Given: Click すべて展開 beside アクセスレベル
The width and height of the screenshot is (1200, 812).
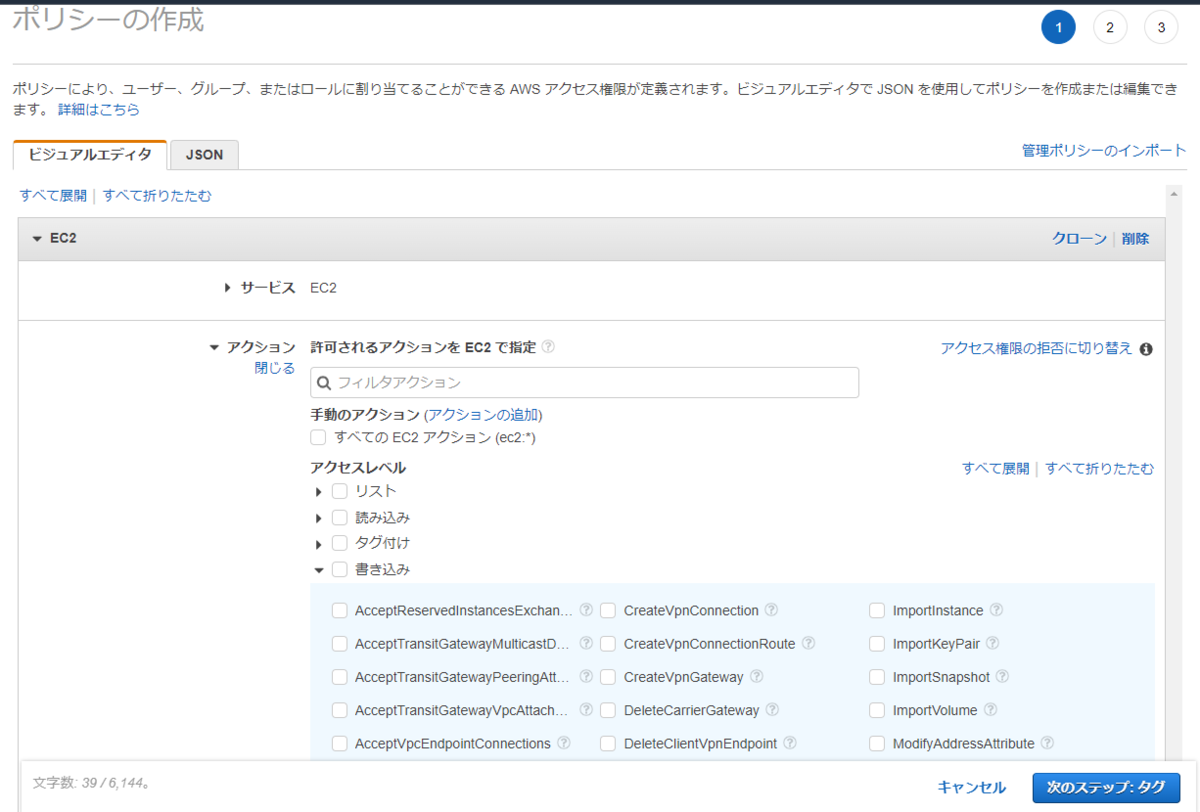Looking at the screenshot, I should coord(995,468).
